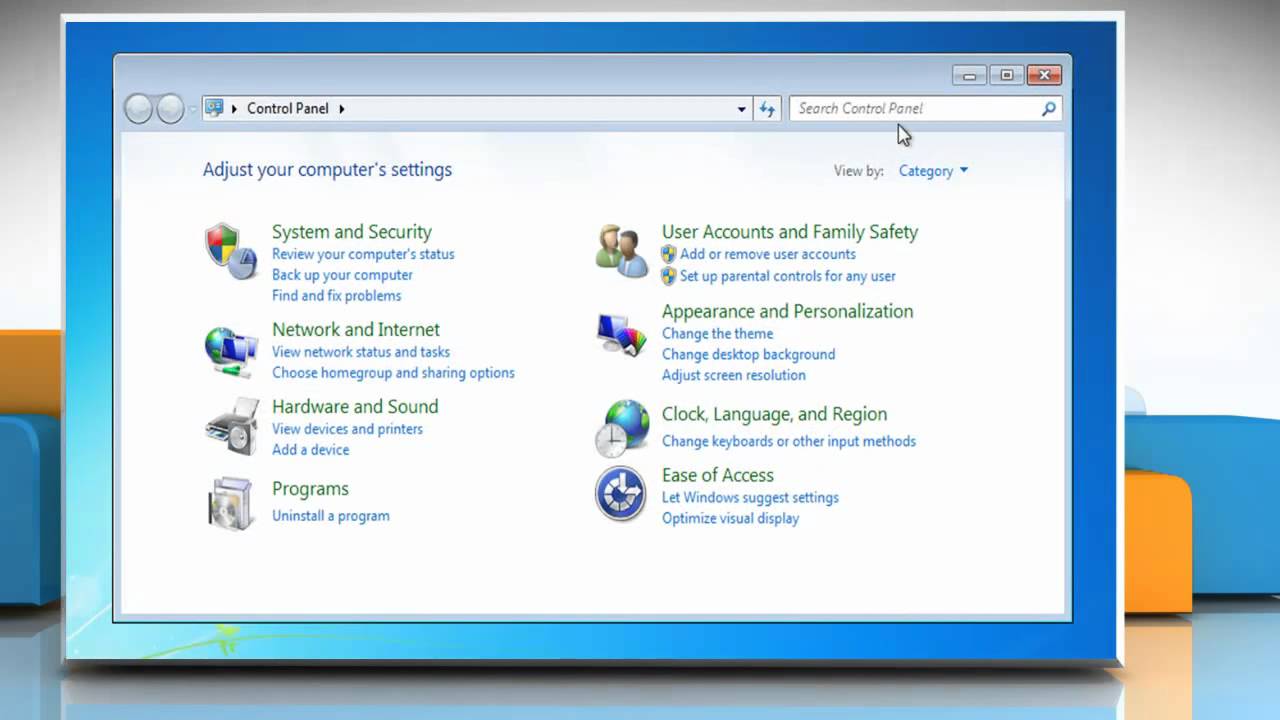This screenshot has height=720, width=1280.
Task: Click the refresh button beside address bar
Action: [767, 109]
